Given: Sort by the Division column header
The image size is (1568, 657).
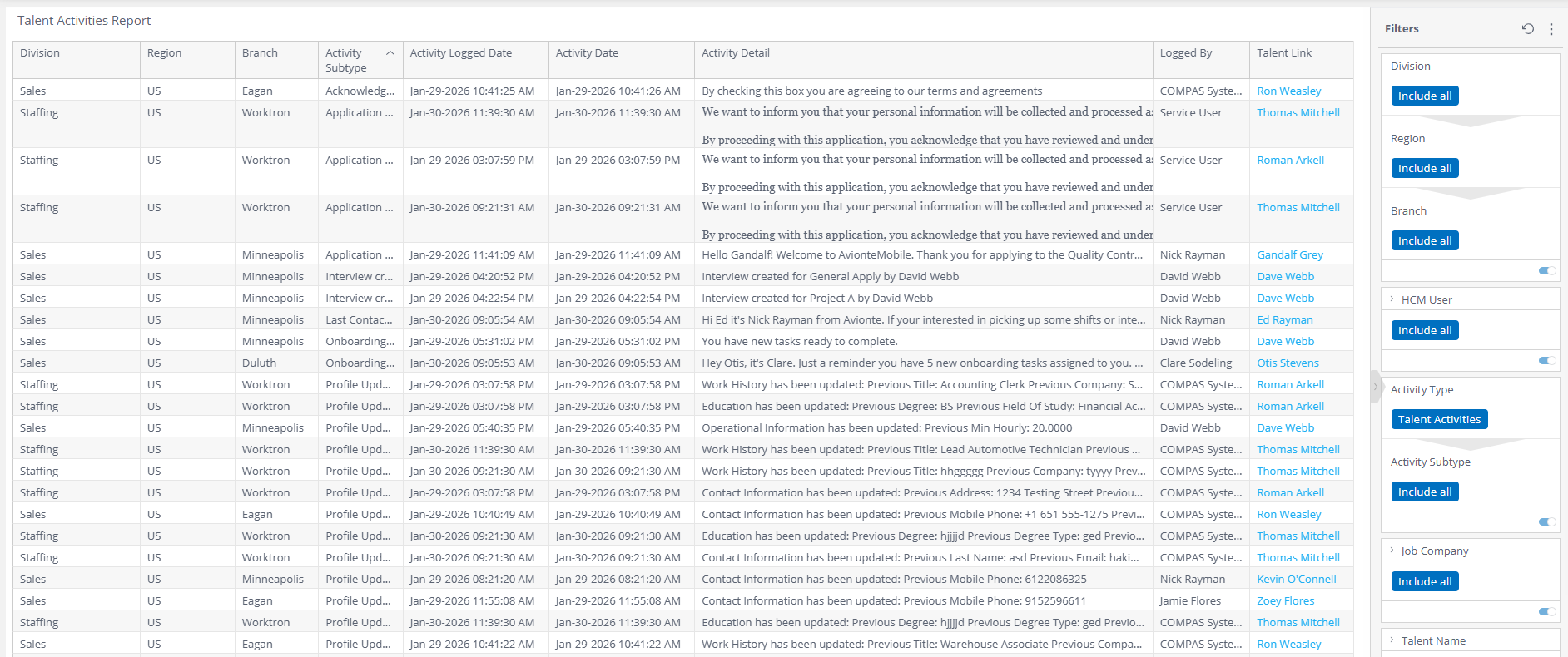Looking at the screenshot, I should pyautogui.click(x=77, y=60).
